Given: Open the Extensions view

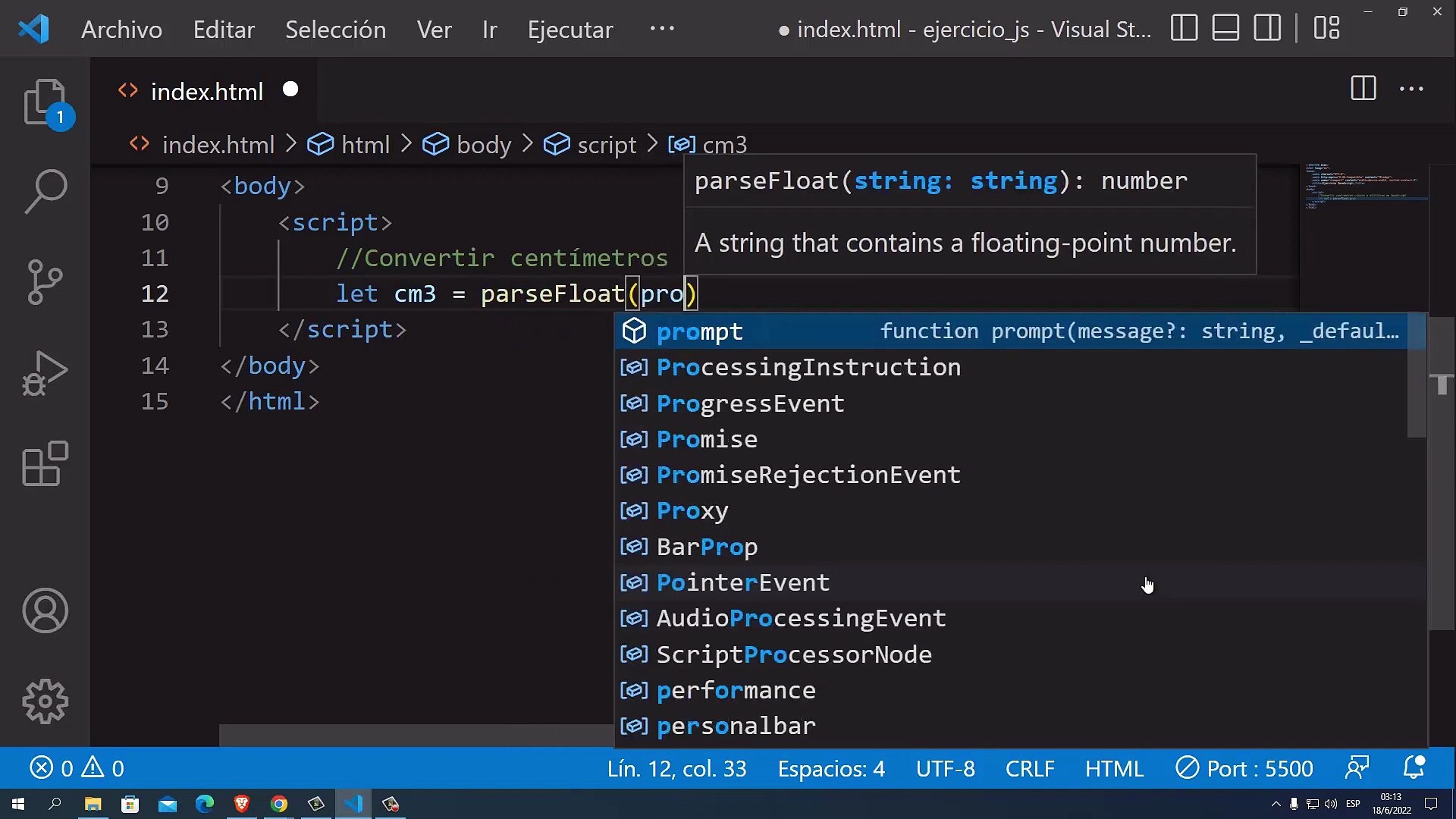Looking at the screenshot, I should (x=43, y=464).
